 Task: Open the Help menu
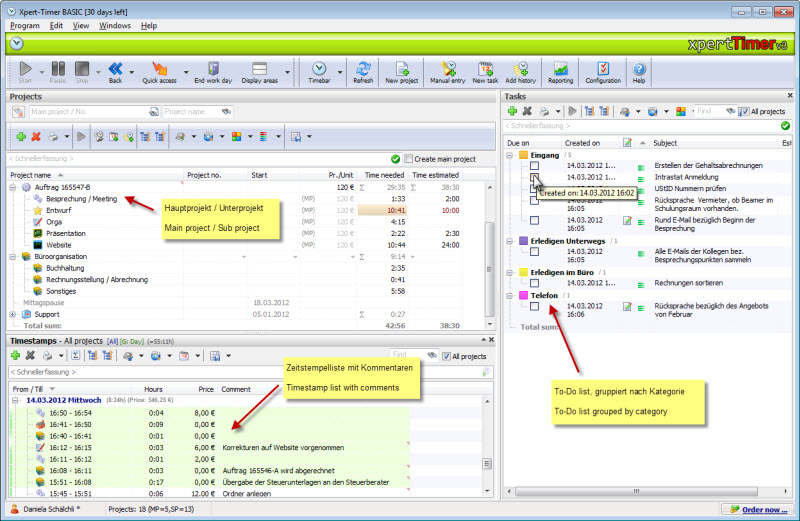pos(149,26)
